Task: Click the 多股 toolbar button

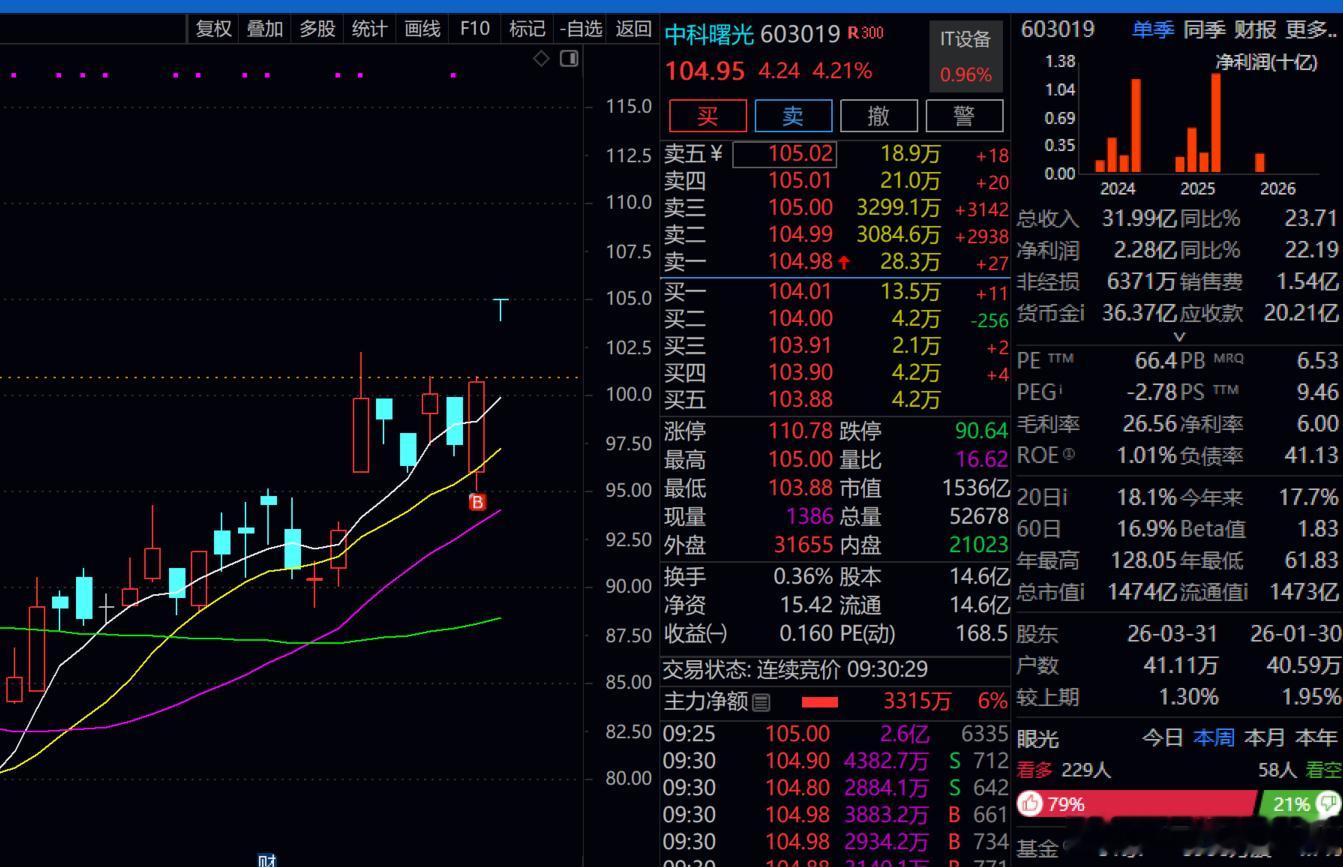Action: tap(317, 29)
